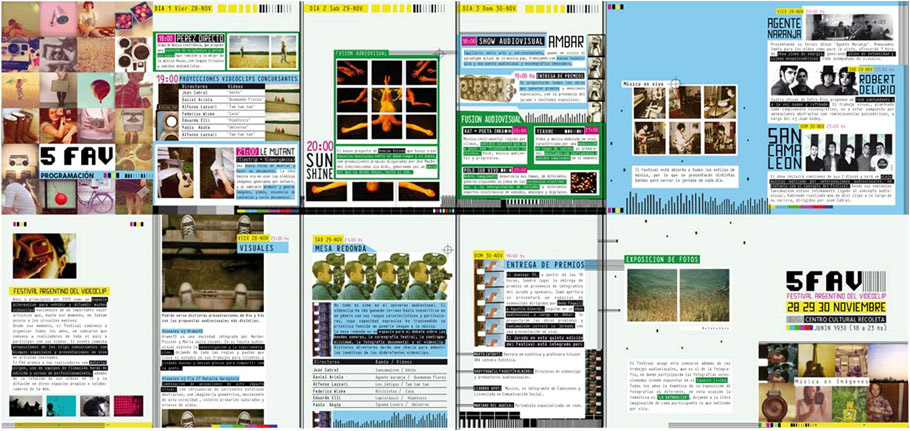Click the yellow FESTIVAL ARGENTINO DEL VIDEOCLIP heading

click(59, 291)
